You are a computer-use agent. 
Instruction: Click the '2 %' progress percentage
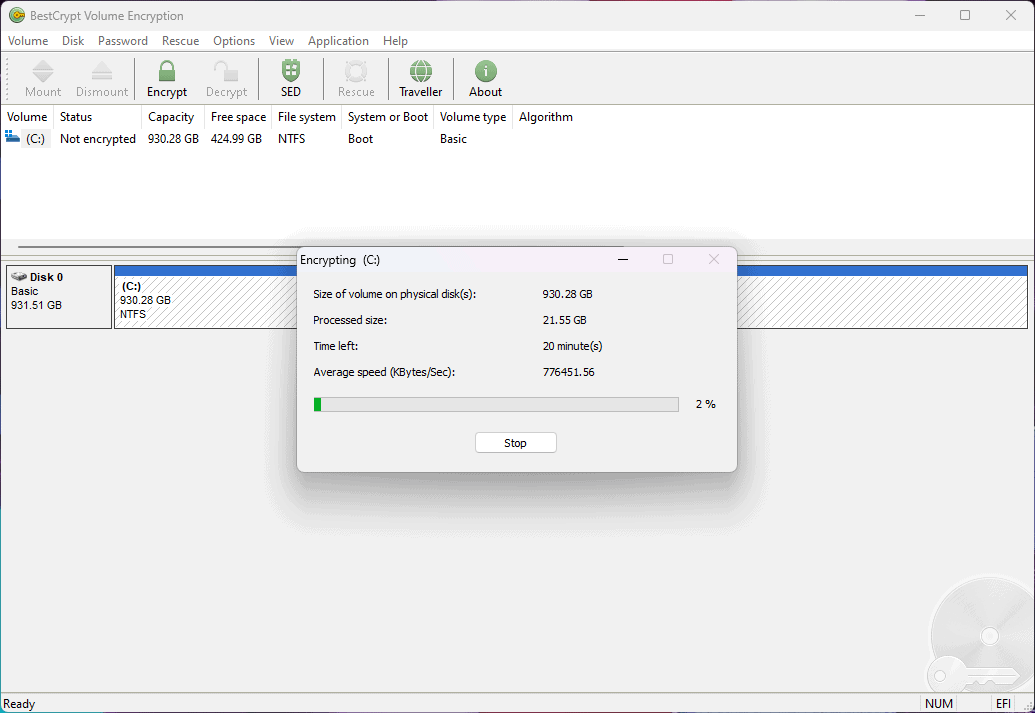(x=706, y=404)
